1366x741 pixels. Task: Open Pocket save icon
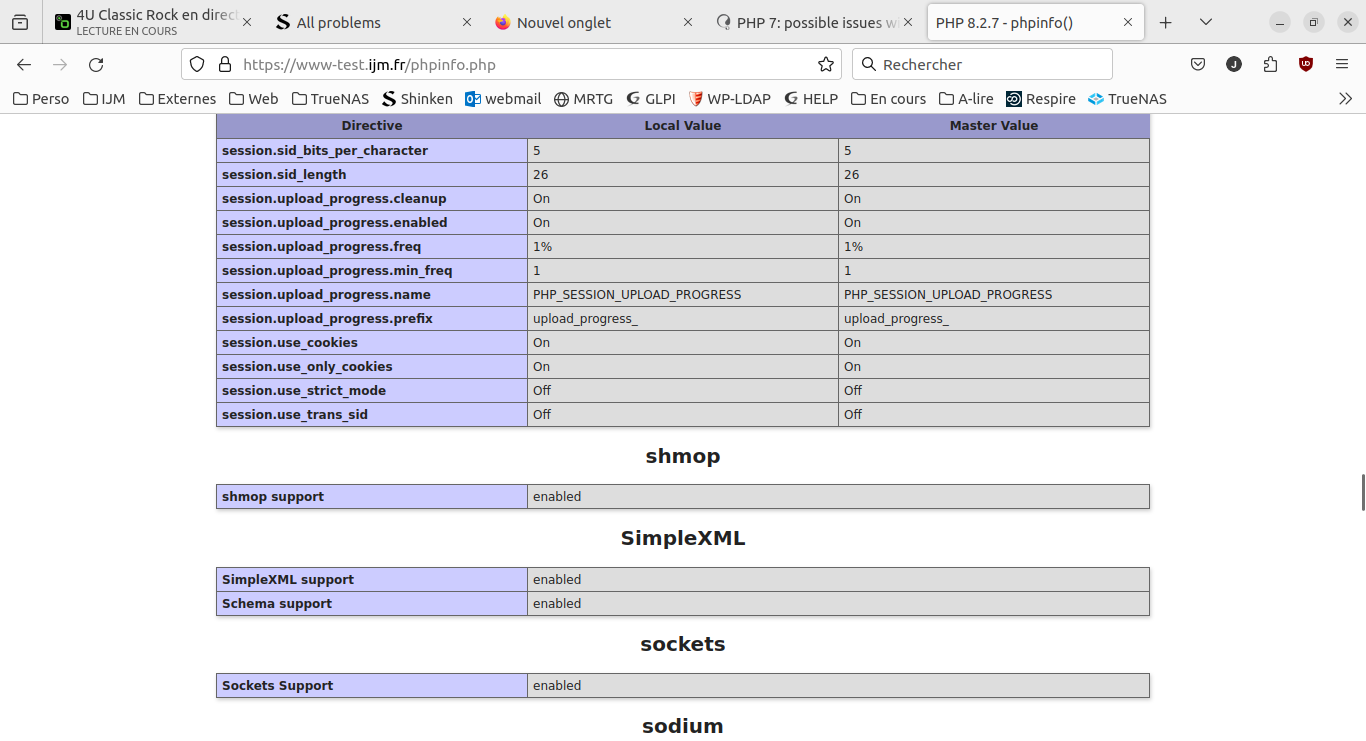click(x=1198, y=64)
